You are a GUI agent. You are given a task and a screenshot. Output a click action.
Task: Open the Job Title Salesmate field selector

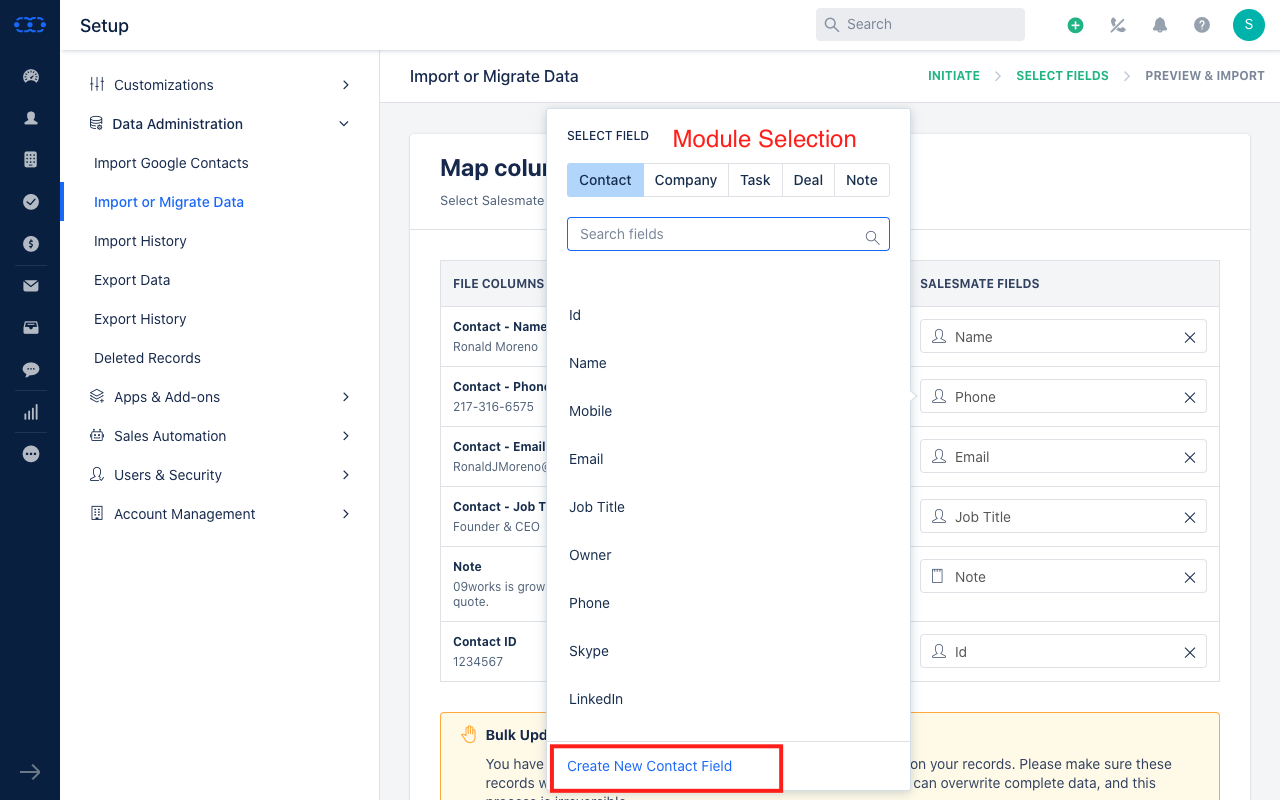(x=1063, y=517)
